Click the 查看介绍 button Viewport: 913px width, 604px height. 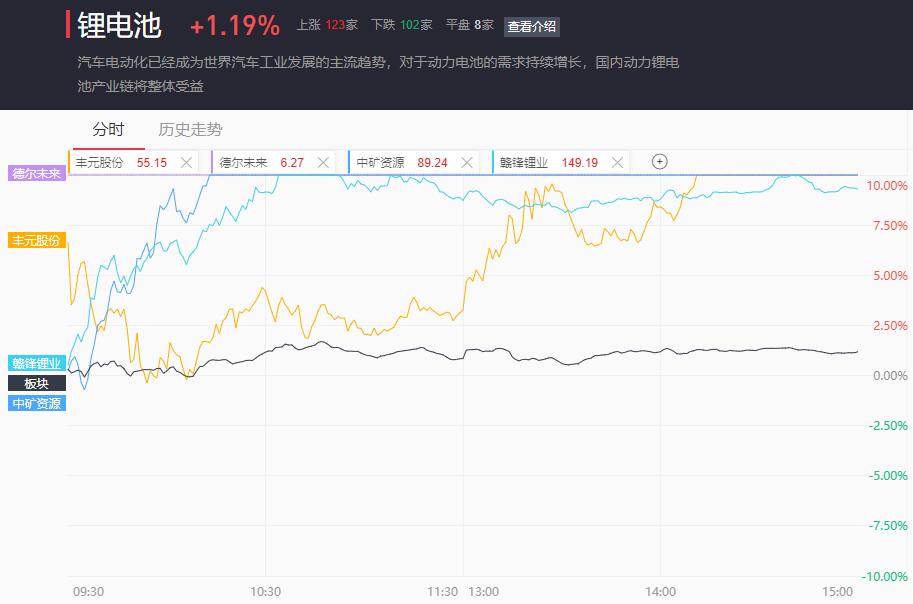pos(532,26)
